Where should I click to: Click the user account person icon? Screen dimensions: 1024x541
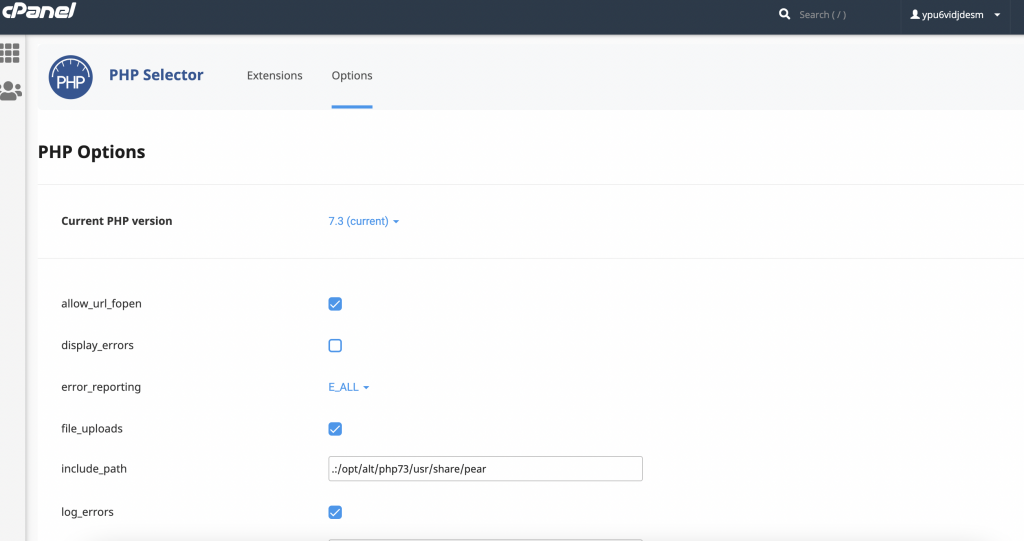tap(915, 14)
